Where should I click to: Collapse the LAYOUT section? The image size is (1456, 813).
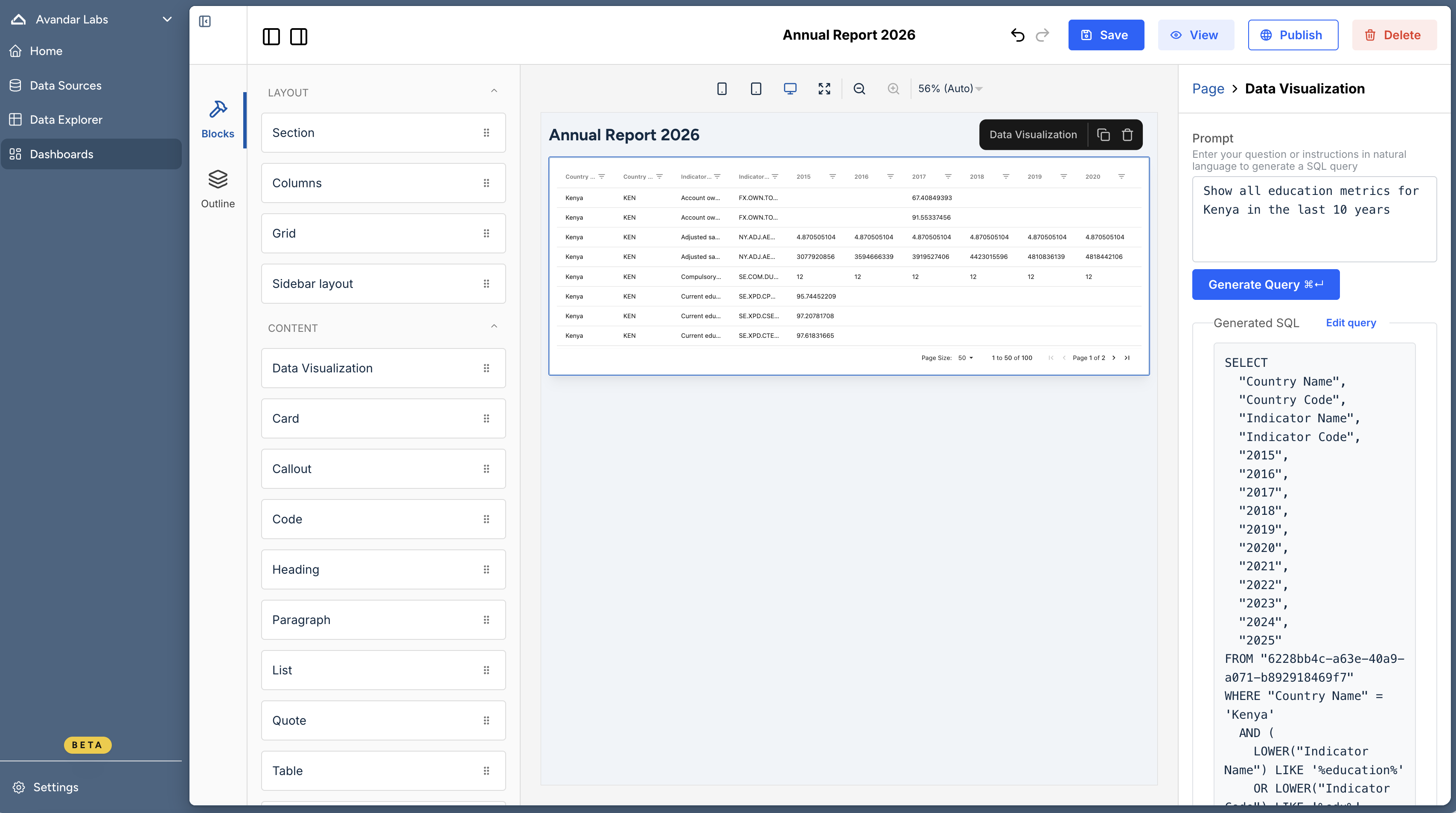click(x=494, y=91)
